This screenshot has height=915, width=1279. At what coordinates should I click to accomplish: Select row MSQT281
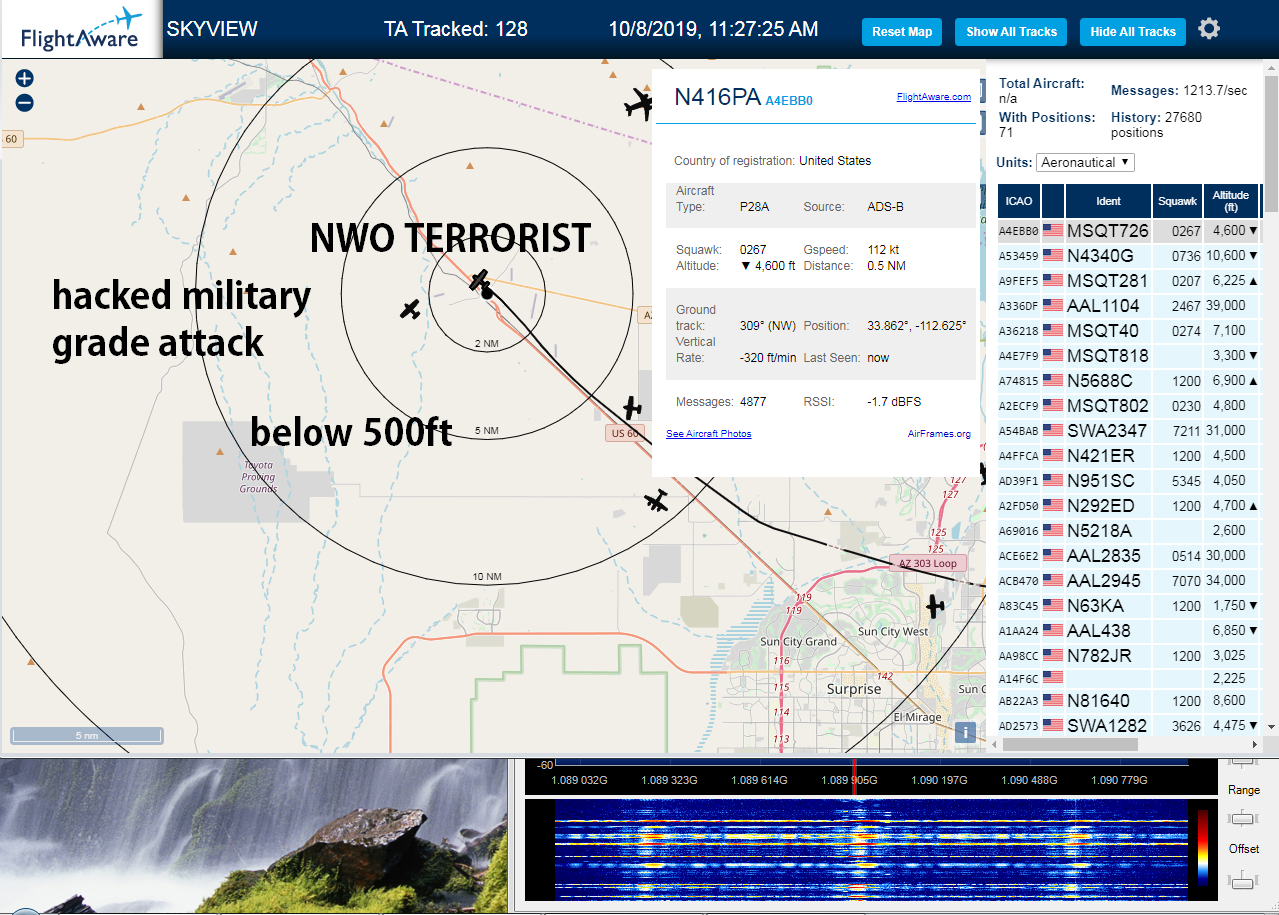pyautogui.click(x=1128, y=281)
